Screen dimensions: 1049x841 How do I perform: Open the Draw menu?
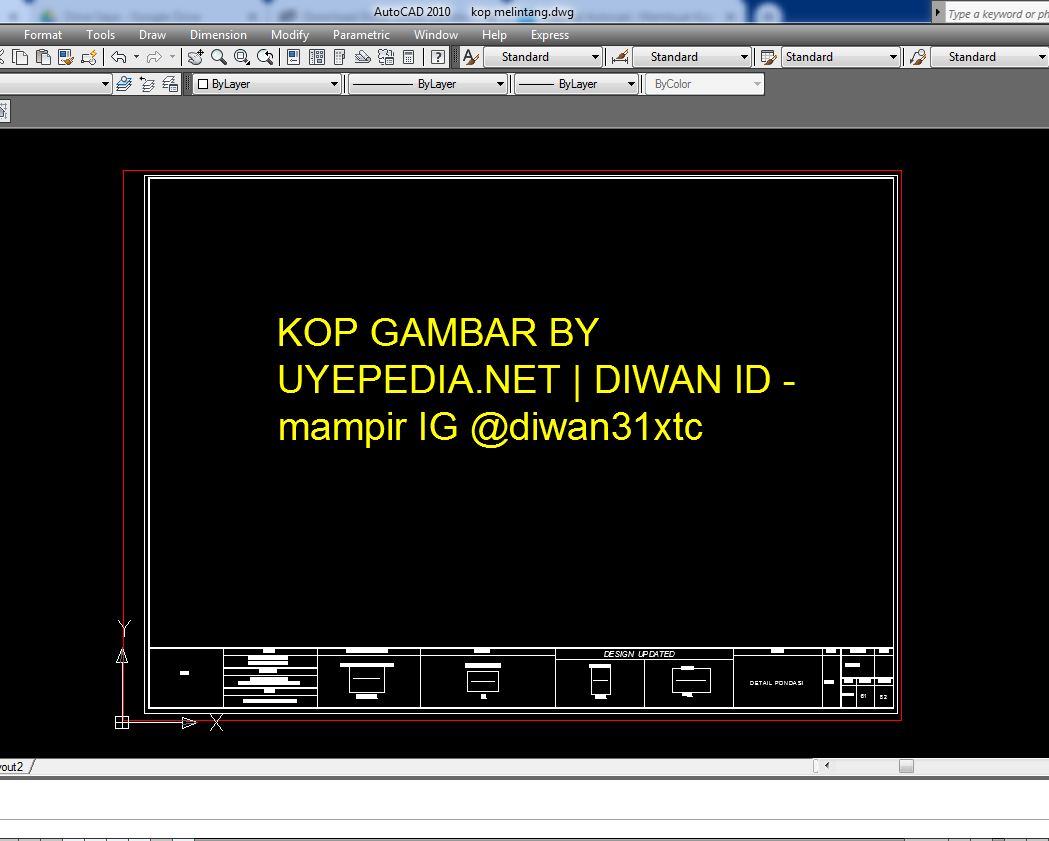pos(153,35)
